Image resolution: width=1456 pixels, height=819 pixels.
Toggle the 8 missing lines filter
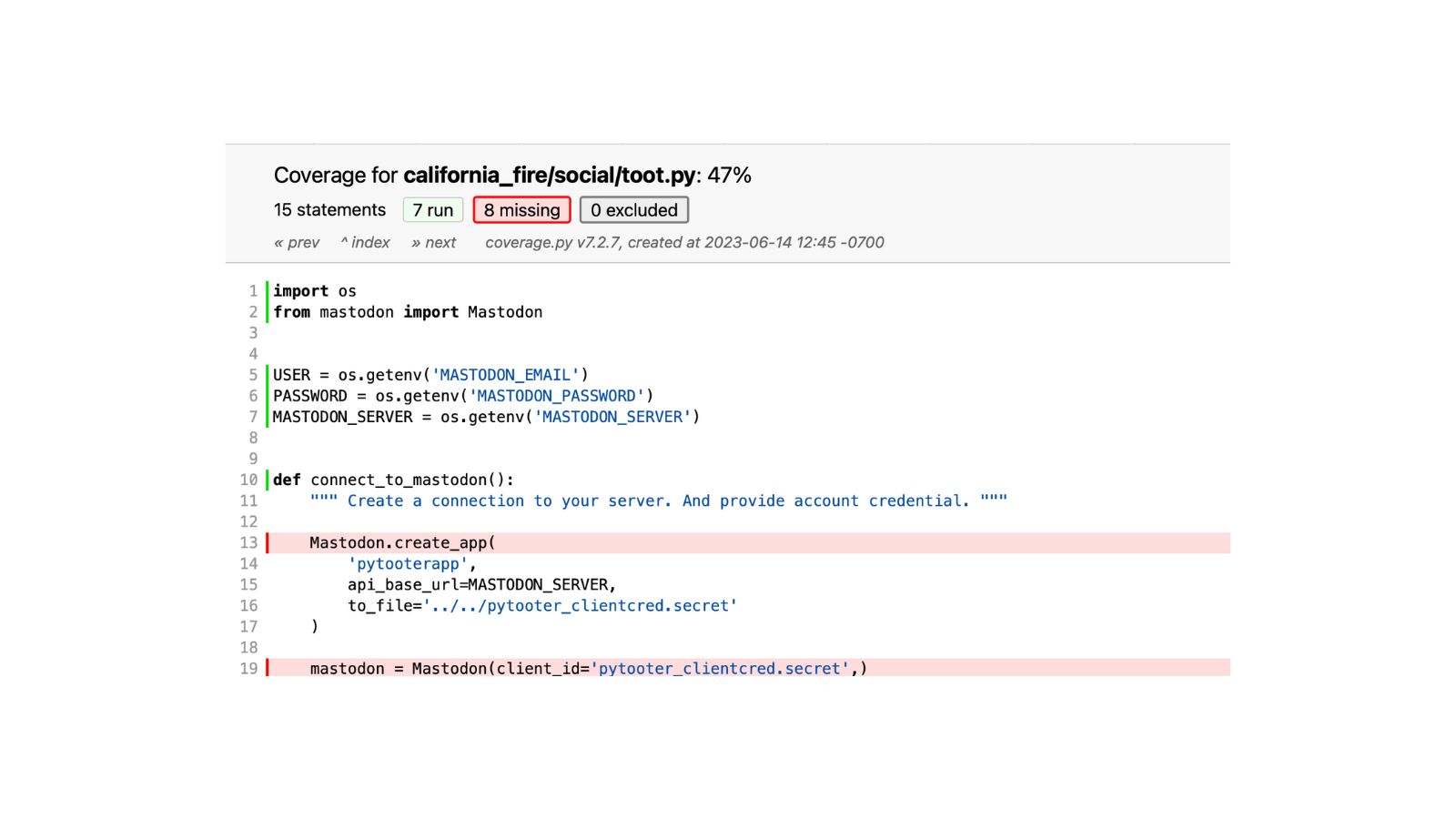tap(521, 209)
